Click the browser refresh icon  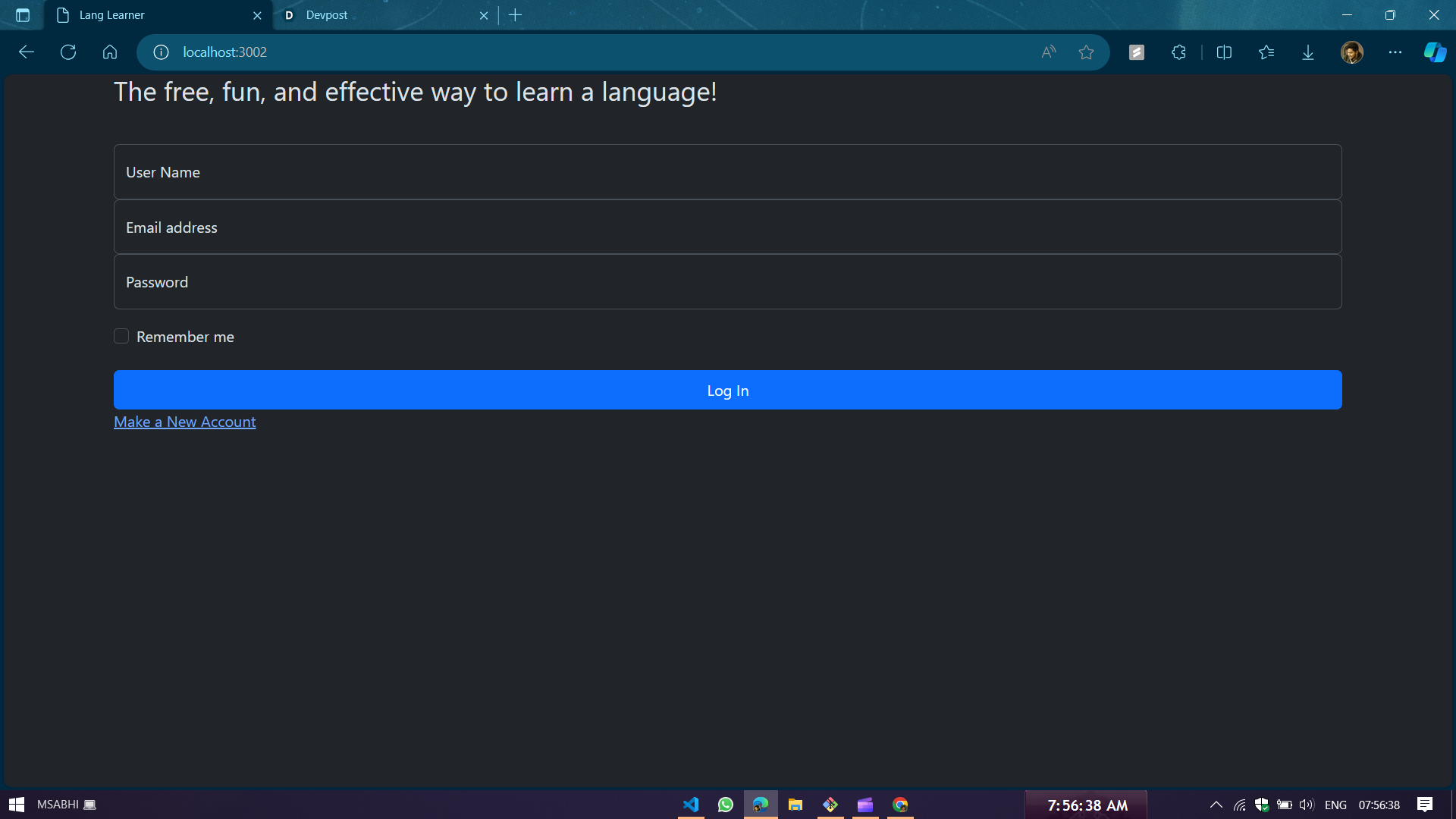(68, 52)
